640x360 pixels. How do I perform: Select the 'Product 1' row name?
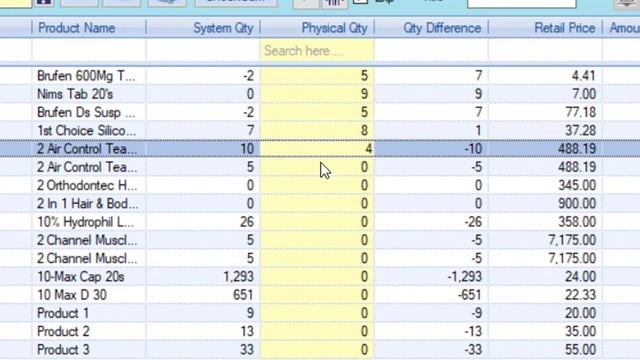pos(63,313)
